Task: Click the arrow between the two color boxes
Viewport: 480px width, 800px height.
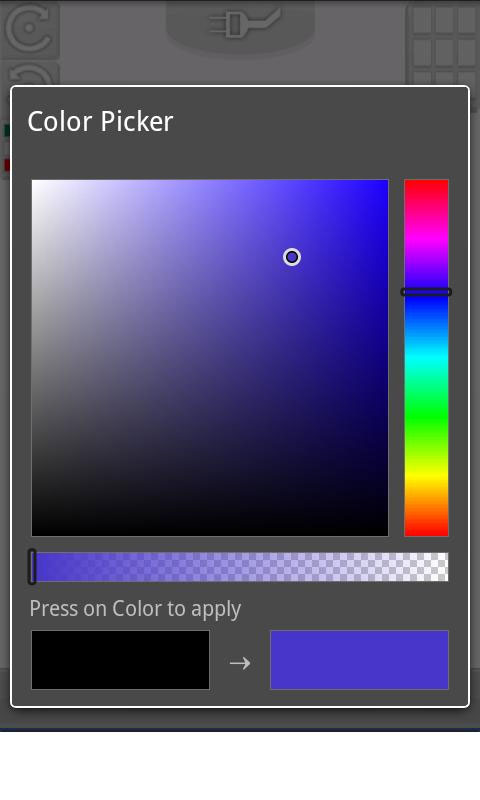Action: [x=240, y=663]
